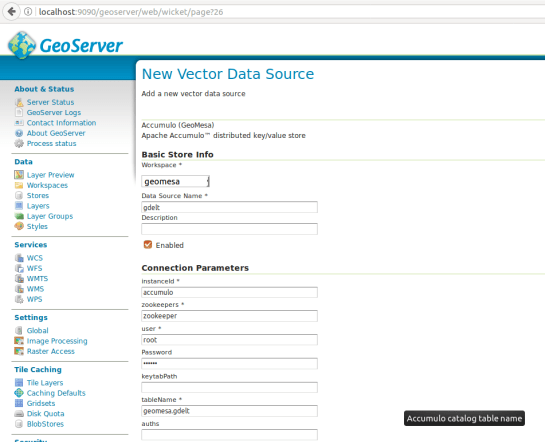This screenshot has width=545, height=442.
Task: Click the WMTS service icon
Action: tap(19, 279)
